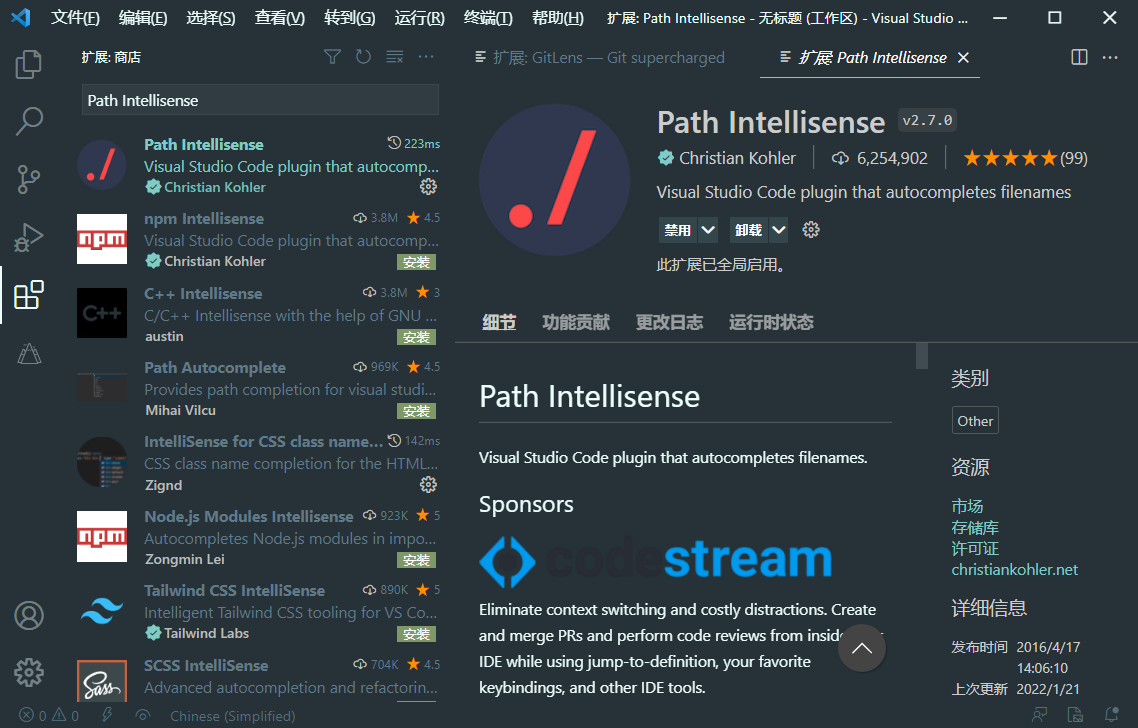
Task: Close the Path Intellisense extension tab
Action: coord(963,57)
